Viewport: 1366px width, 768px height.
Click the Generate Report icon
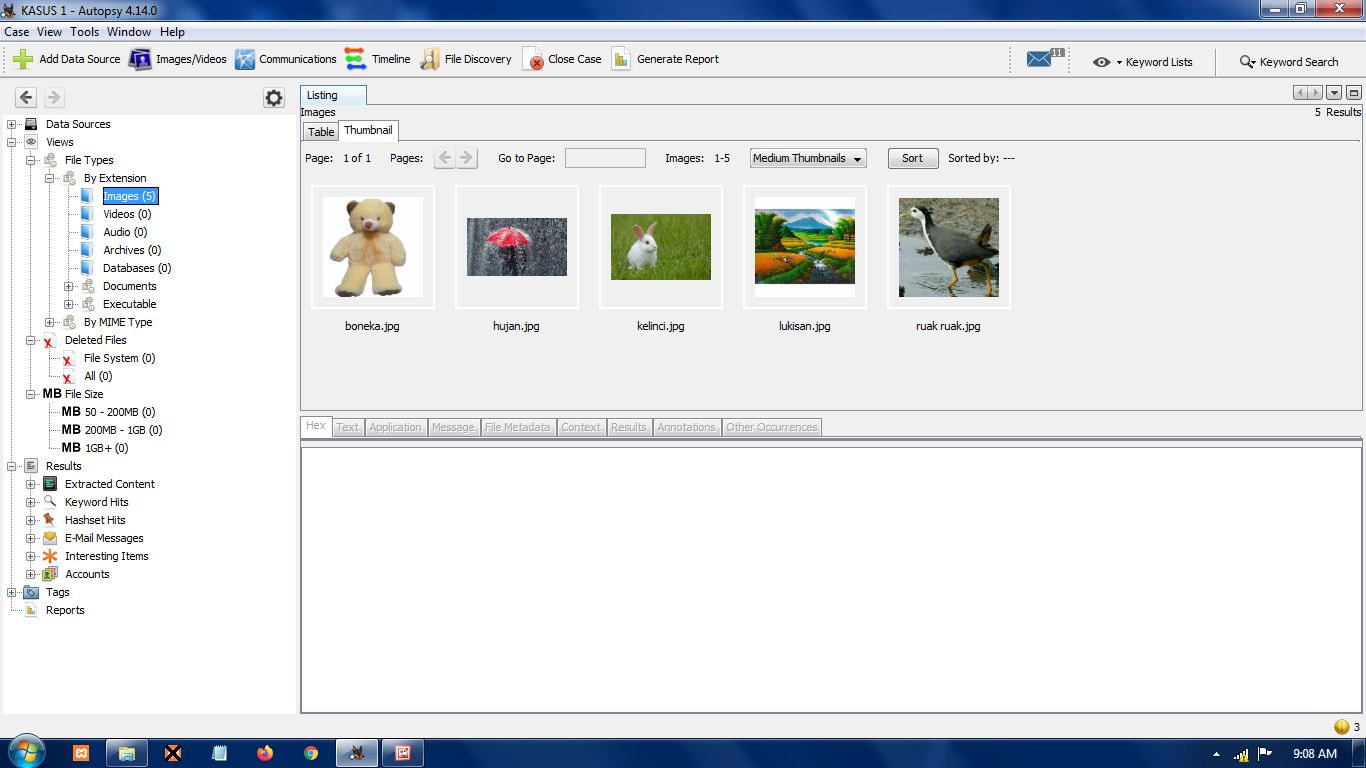[x=621, y=59]
